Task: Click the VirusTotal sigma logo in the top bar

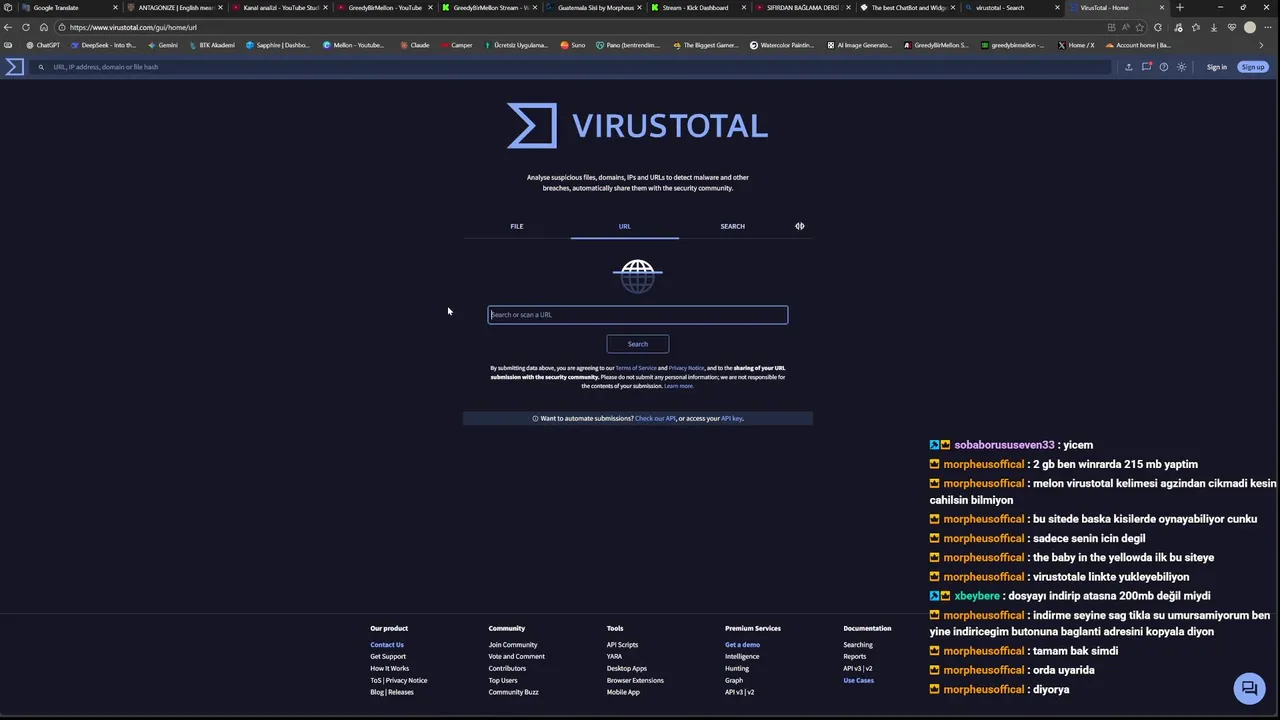Action: (14, 67)
